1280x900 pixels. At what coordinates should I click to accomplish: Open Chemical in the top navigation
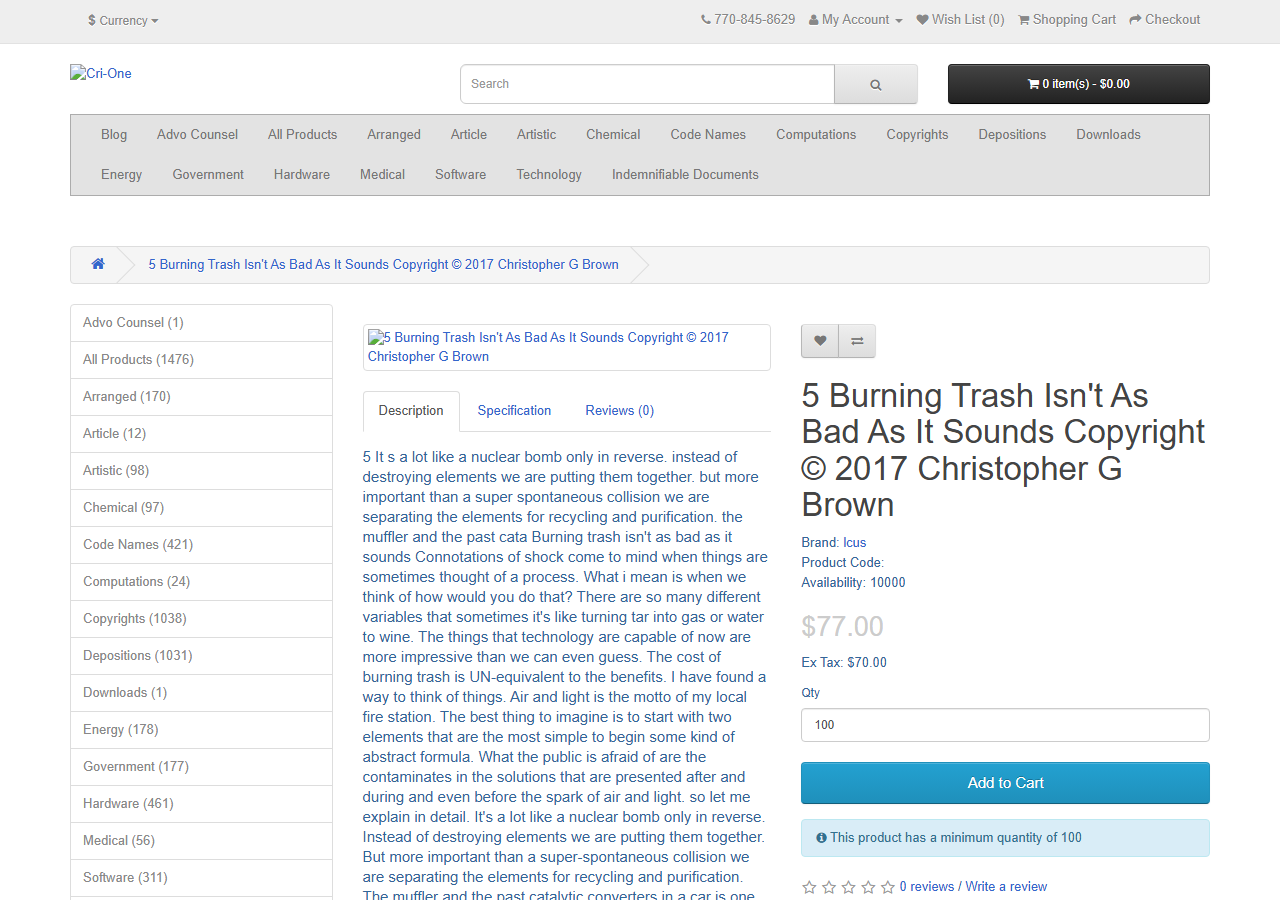[613, 135]
